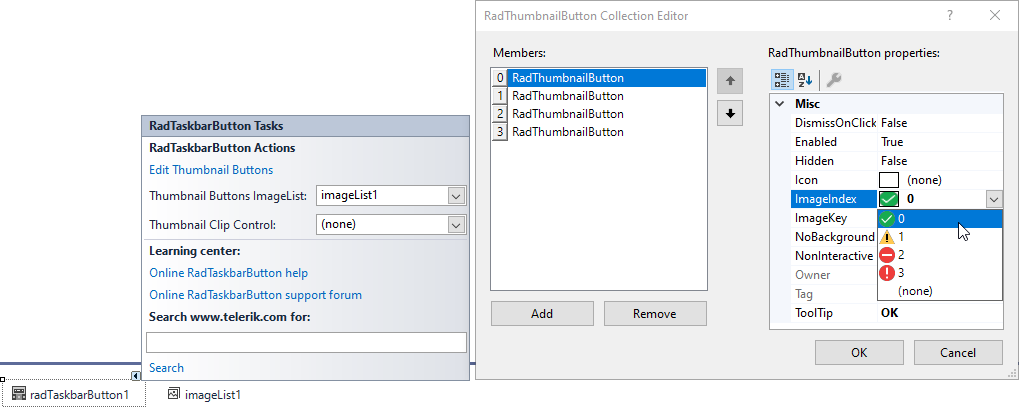The height and width of the screenshot is (408, 1019).
Task: Select Hidden property value False
Action: [940, 160]
